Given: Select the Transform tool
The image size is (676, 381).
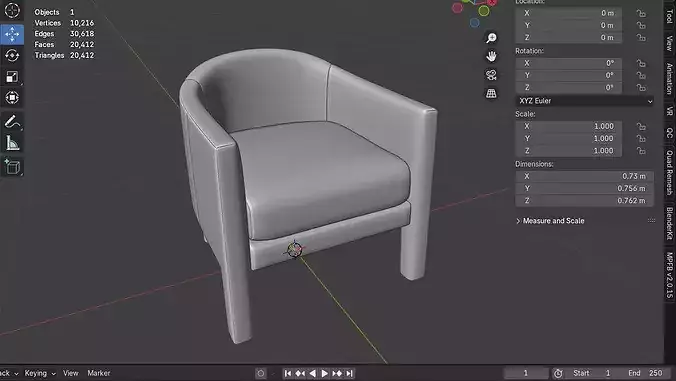Looking at the screenshot, I should [12, 98].
